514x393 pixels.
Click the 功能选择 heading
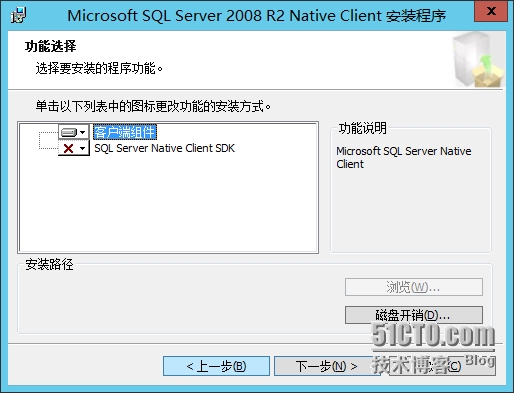tap(51, 46)
